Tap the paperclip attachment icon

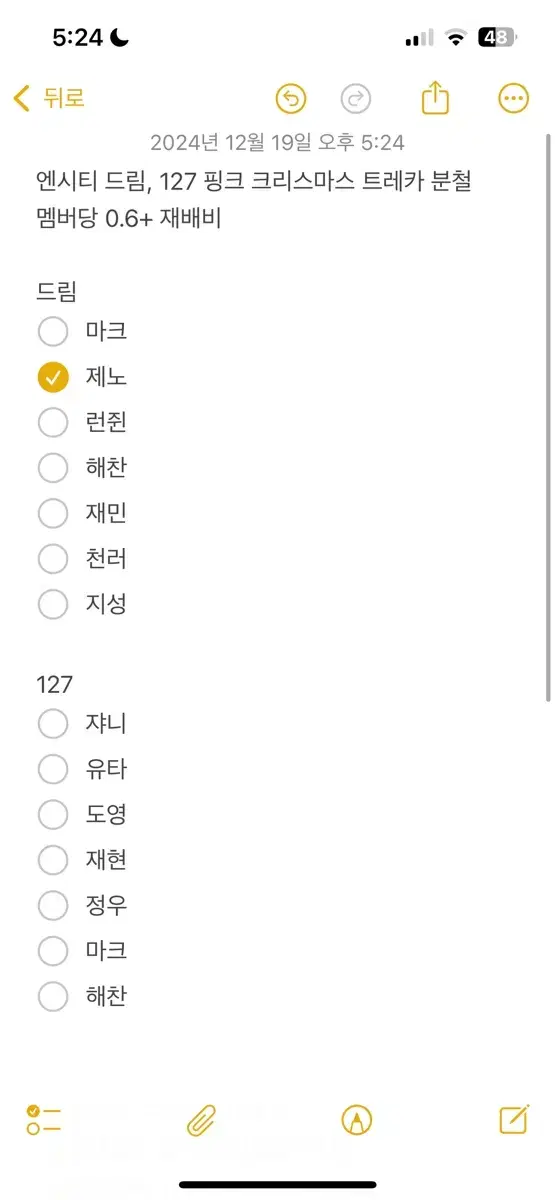(x=201, y=1120)
